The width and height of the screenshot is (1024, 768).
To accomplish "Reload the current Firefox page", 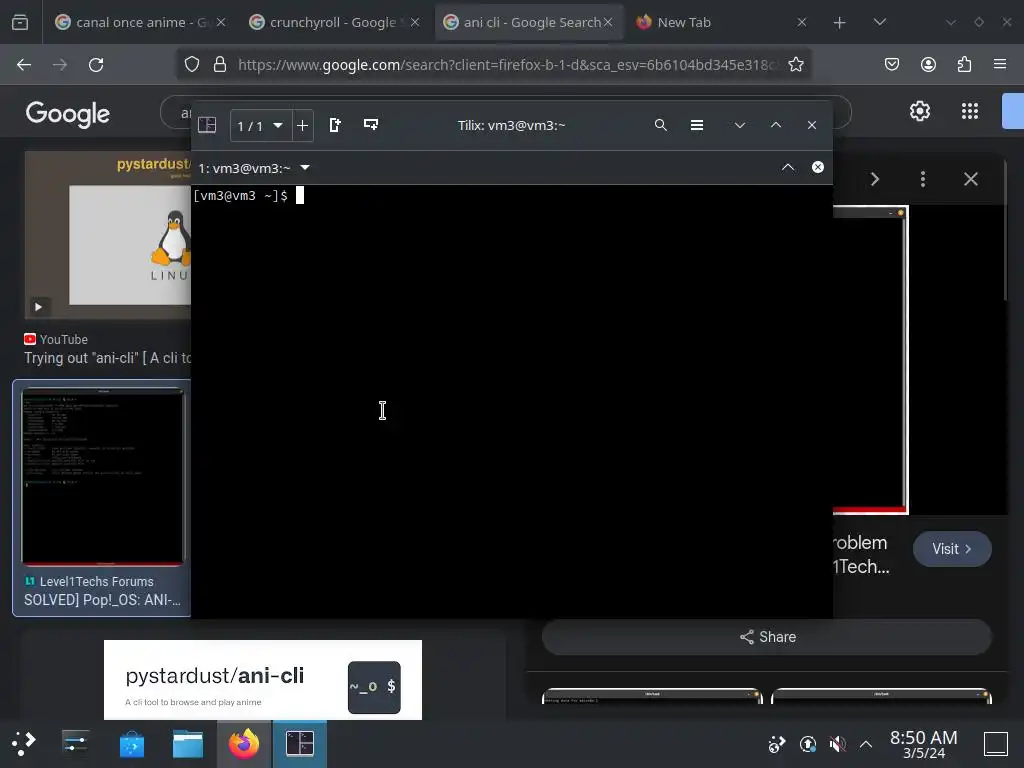I will pyautogui.click(x=96, y=65).
